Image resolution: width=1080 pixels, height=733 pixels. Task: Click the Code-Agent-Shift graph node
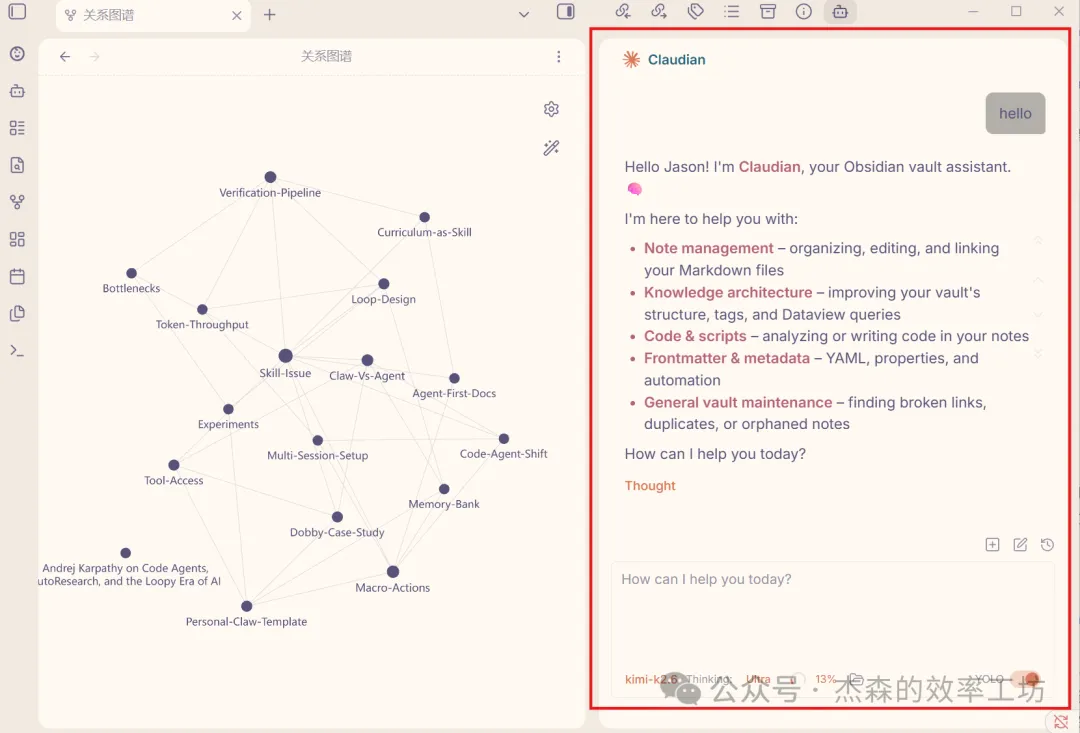pos(503,439)
